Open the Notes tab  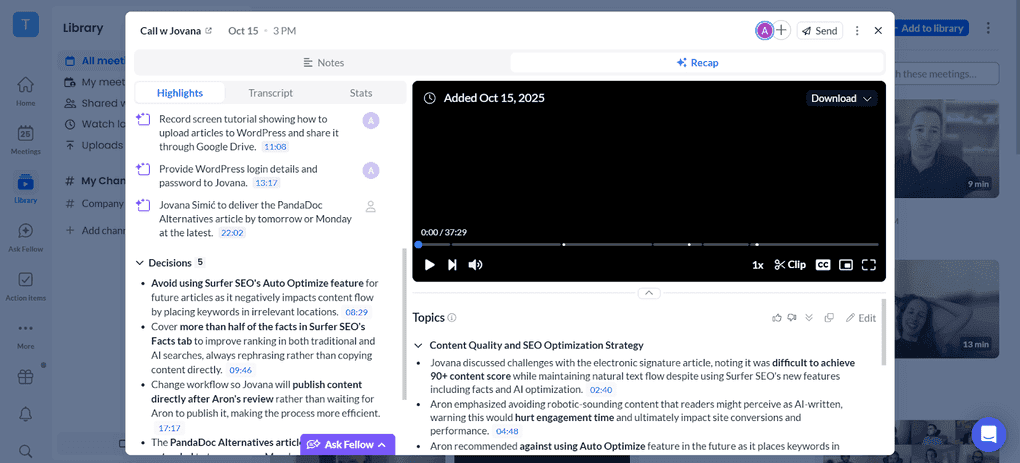tap(323, 62)
